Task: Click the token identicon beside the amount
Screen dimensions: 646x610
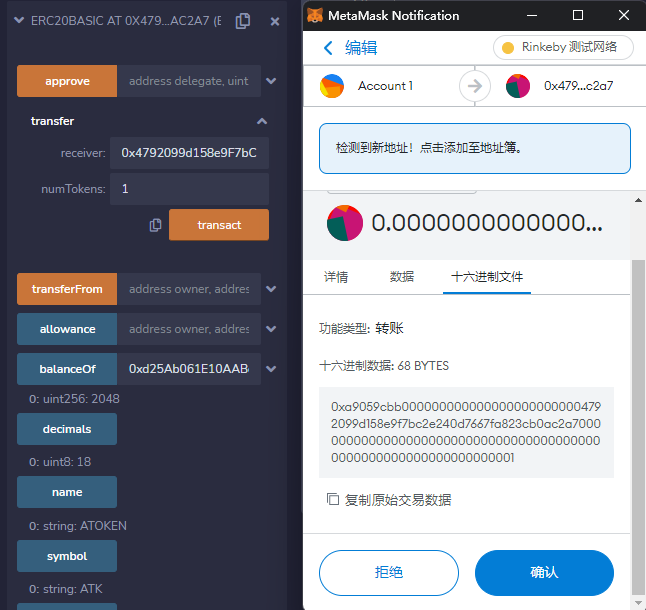Action: pos(345,223)
